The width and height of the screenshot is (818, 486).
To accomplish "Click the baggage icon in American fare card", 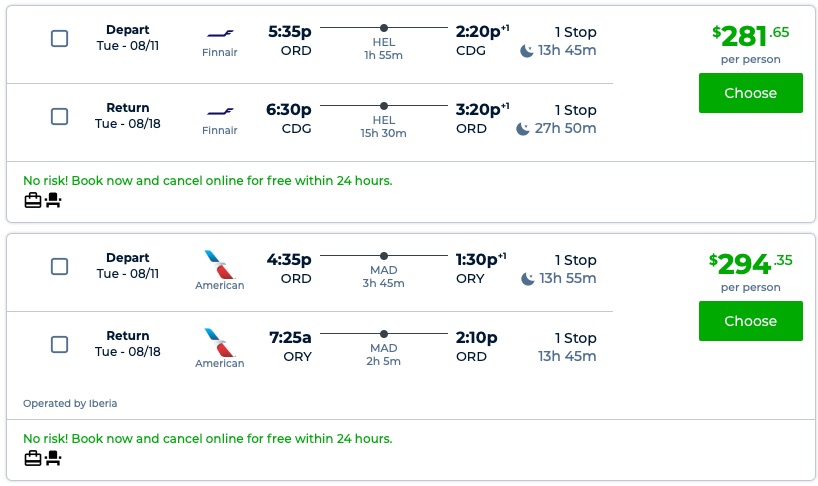I will point(33,458).
